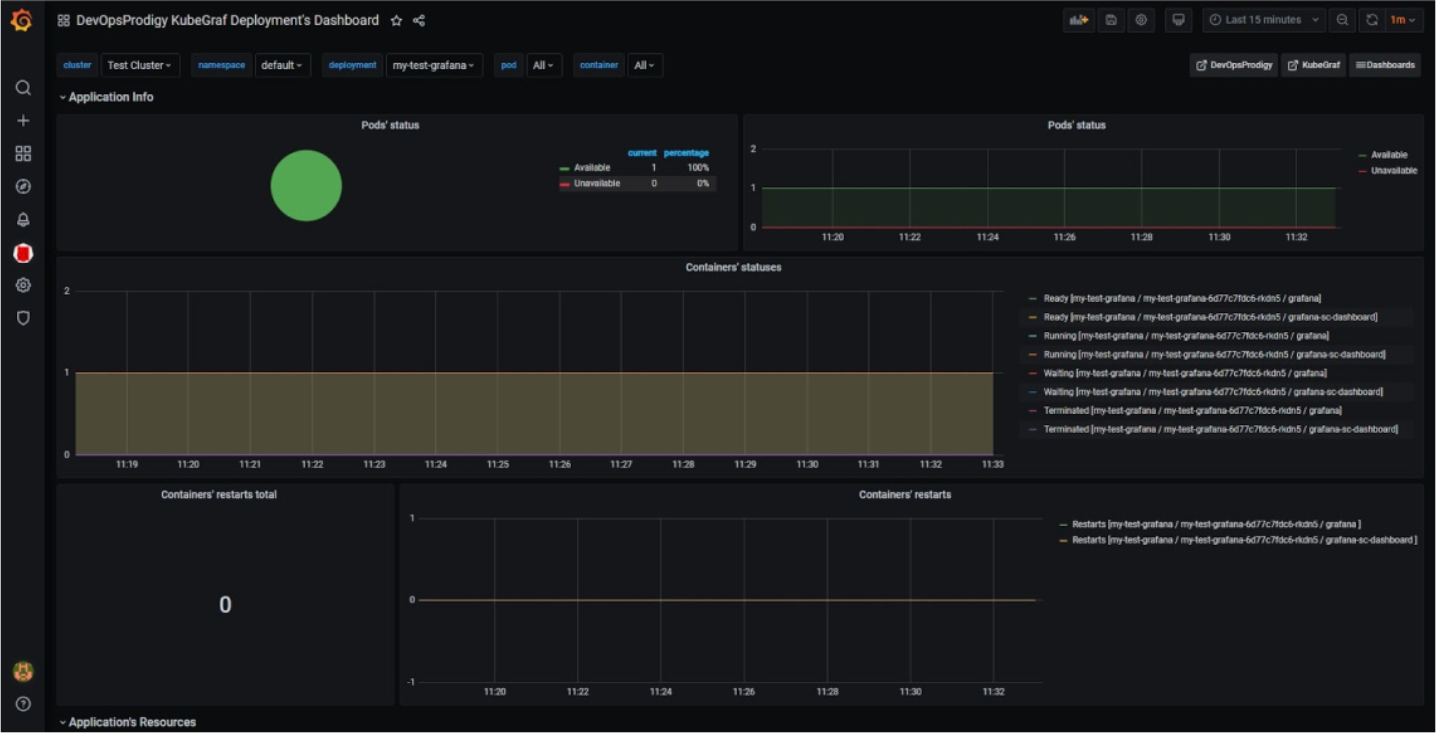Click the cluster variable label
This screenshot has height=738, width=1438.
(x=77, y=65)
